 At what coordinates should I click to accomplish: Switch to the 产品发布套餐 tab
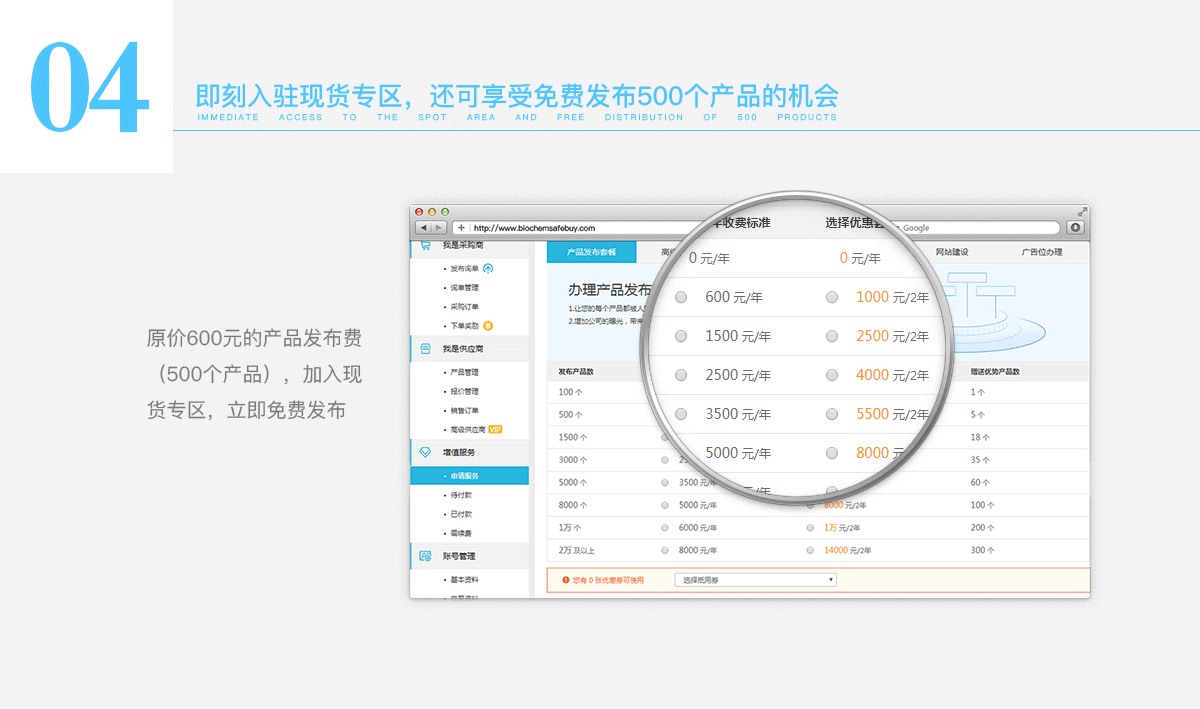click(591, 252)
